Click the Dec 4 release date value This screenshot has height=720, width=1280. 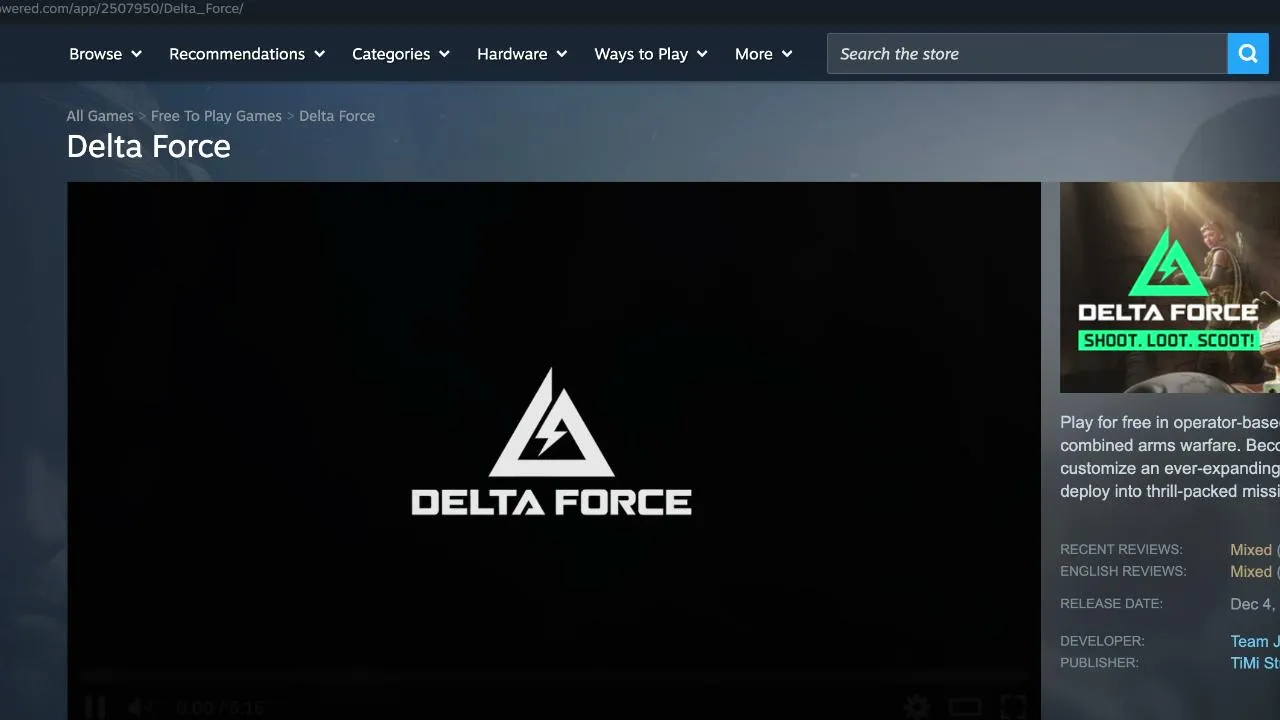coord(1255,604)
